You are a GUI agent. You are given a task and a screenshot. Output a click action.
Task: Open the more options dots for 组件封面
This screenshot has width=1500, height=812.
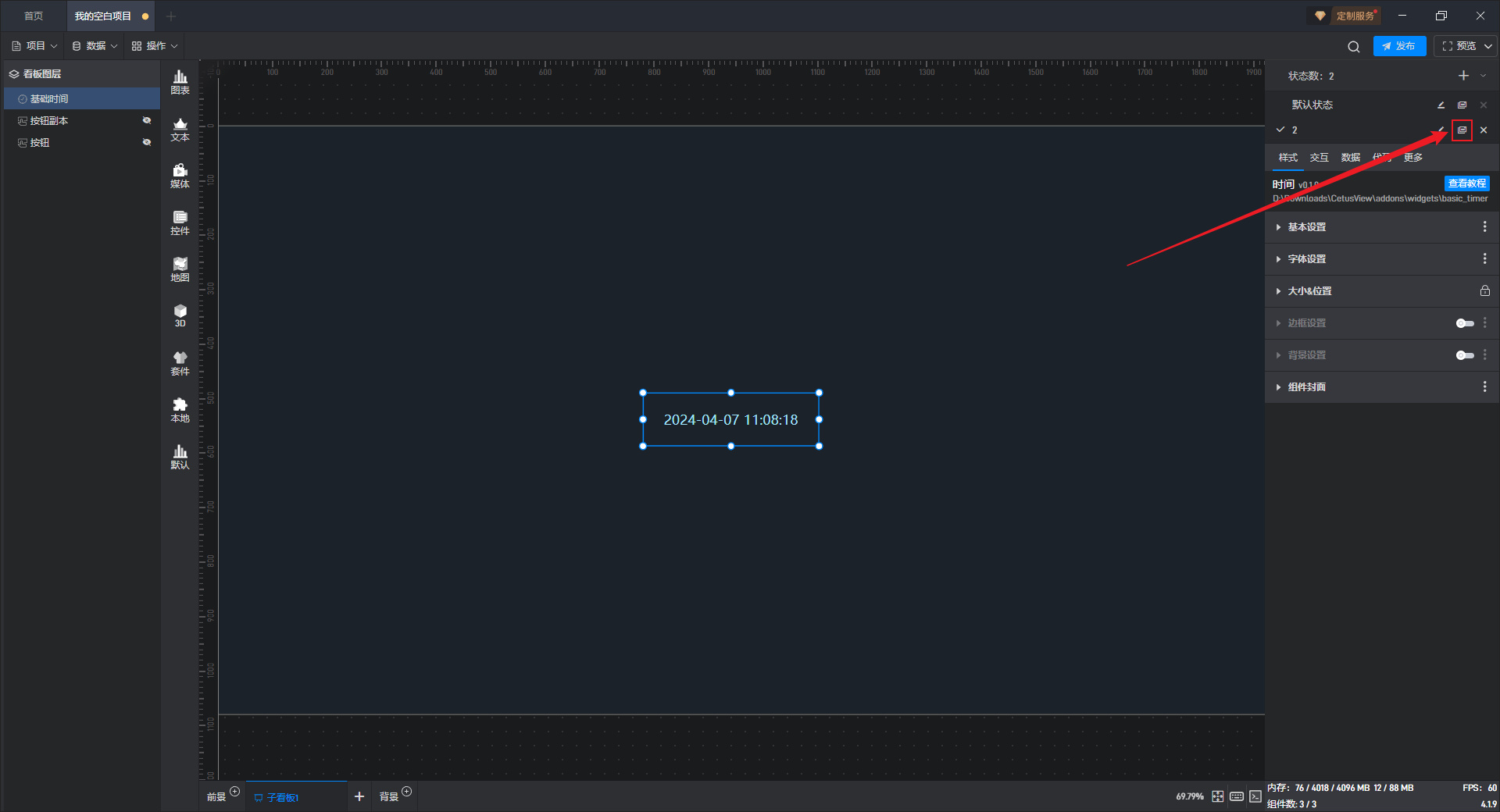tap(1484, 386)
